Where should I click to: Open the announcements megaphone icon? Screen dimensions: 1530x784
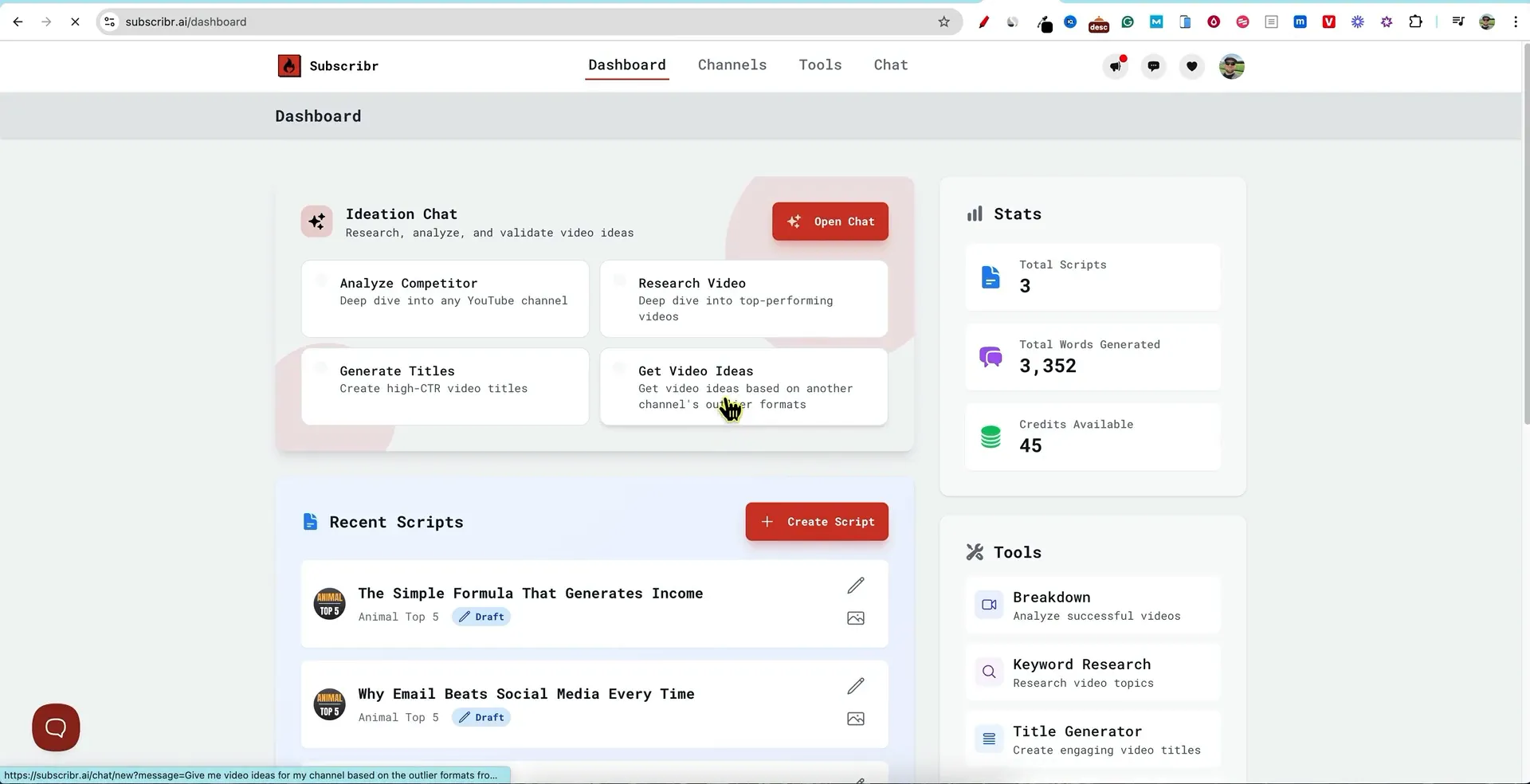[x=1116, y=66]
